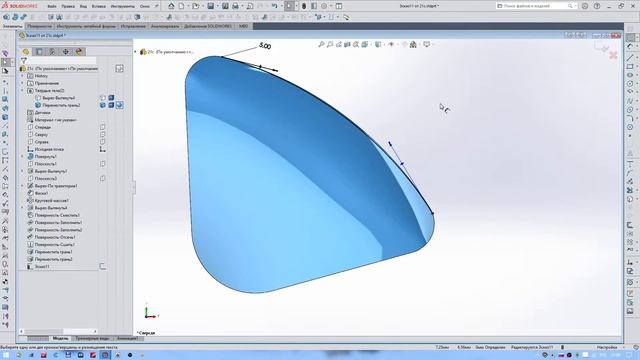Switch to the Добавления SOLIDWORKS tab

coord(208,26)
